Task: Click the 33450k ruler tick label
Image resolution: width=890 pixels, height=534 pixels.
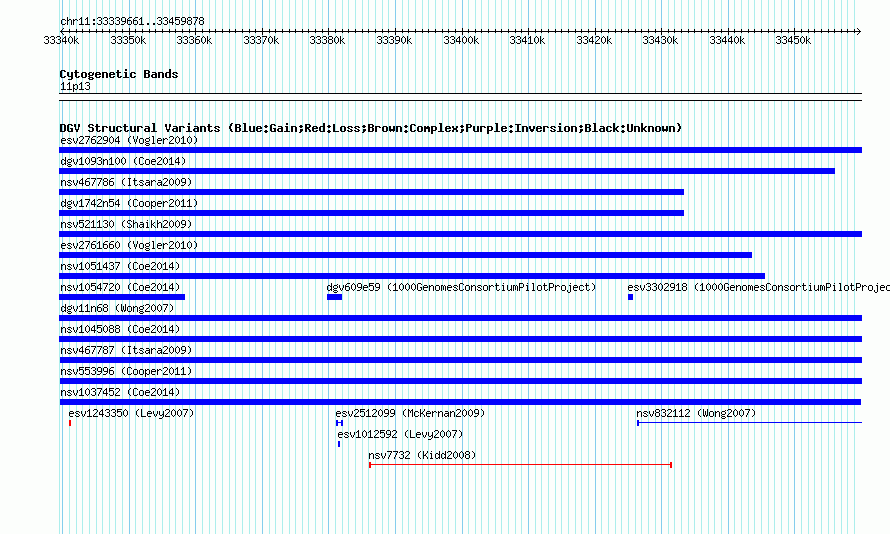Action: [x=794, y=40]
